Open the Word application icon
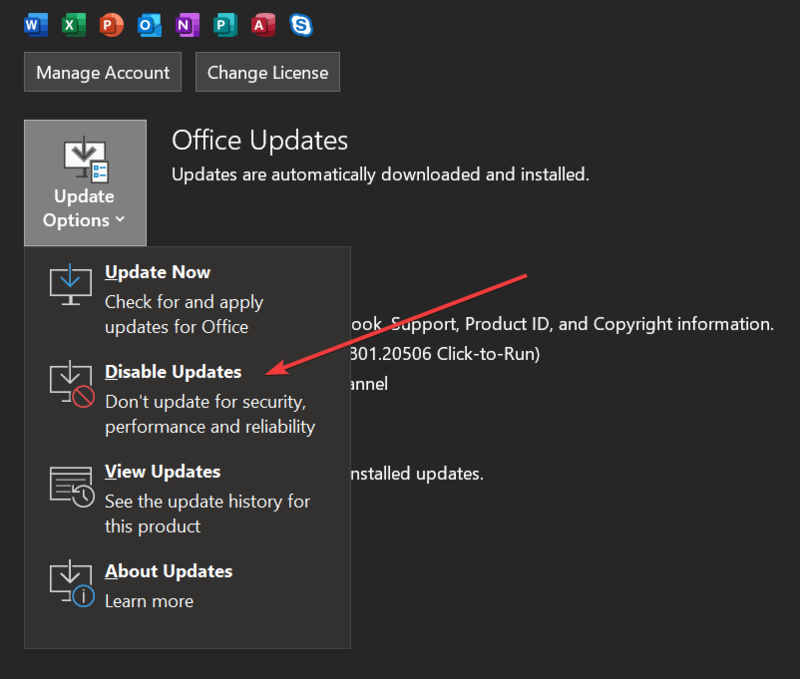Image resolution: width=800 pixels, height=679 pixels. tap(35, 24)
